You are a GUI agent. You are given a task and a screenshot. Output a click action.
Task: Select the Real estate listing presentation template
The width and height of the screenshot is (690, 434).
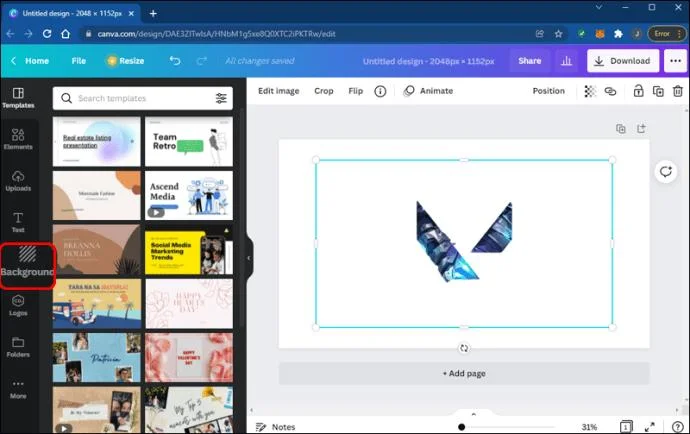coord(96,141)
